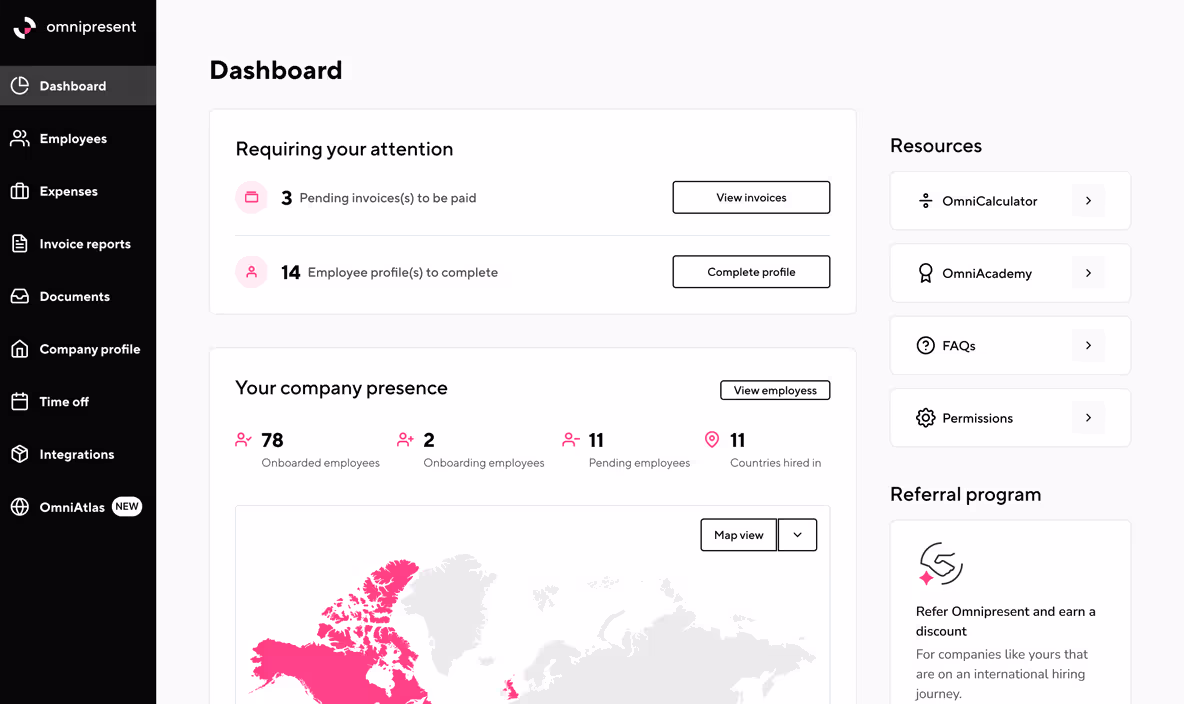Open OmniCalculator using its chevron arrow

[1088, 201]
